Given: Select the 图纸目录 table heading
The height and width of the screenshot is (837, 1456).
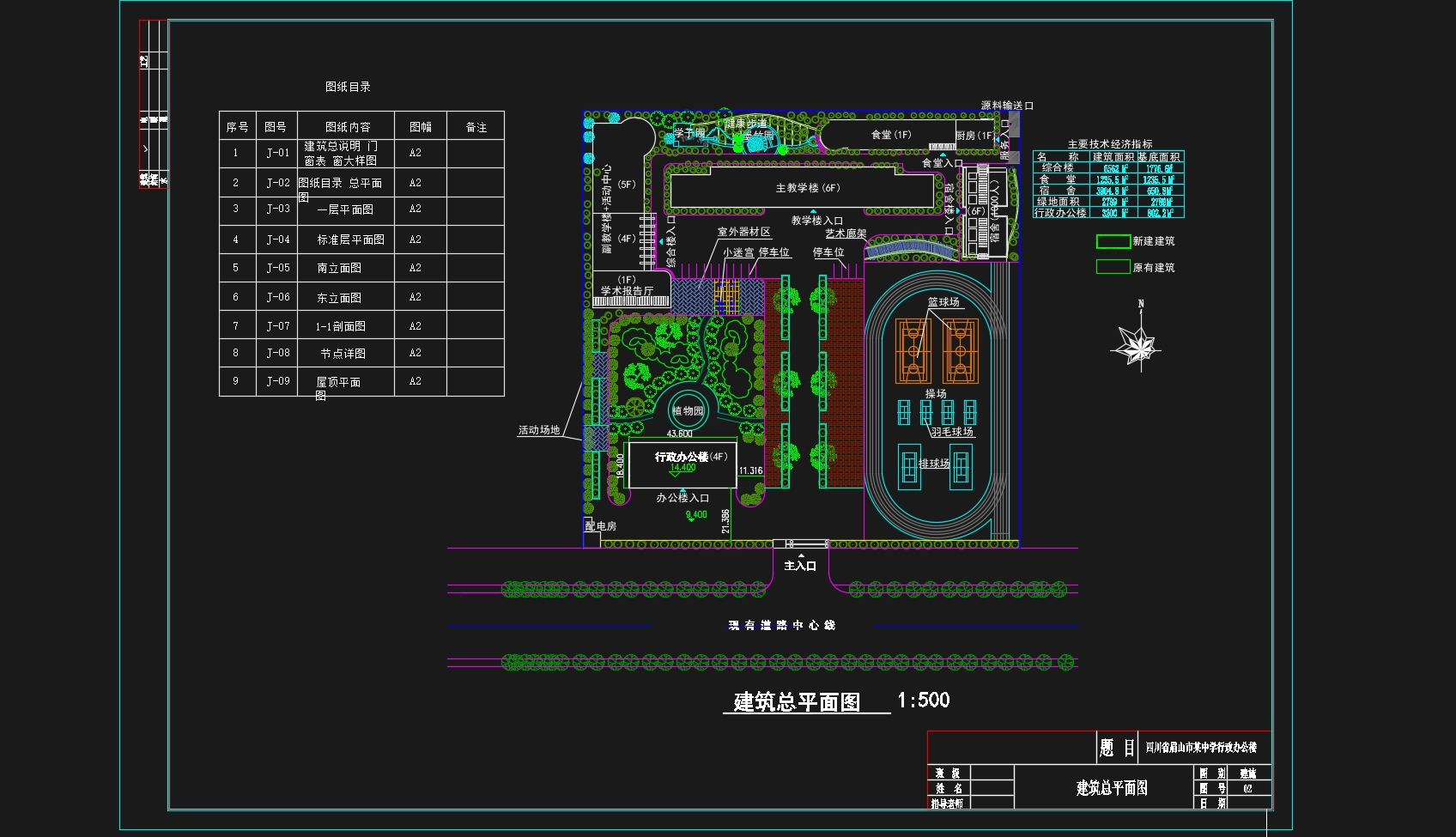Looking at the screenshot, I should [x=348, y=87].
